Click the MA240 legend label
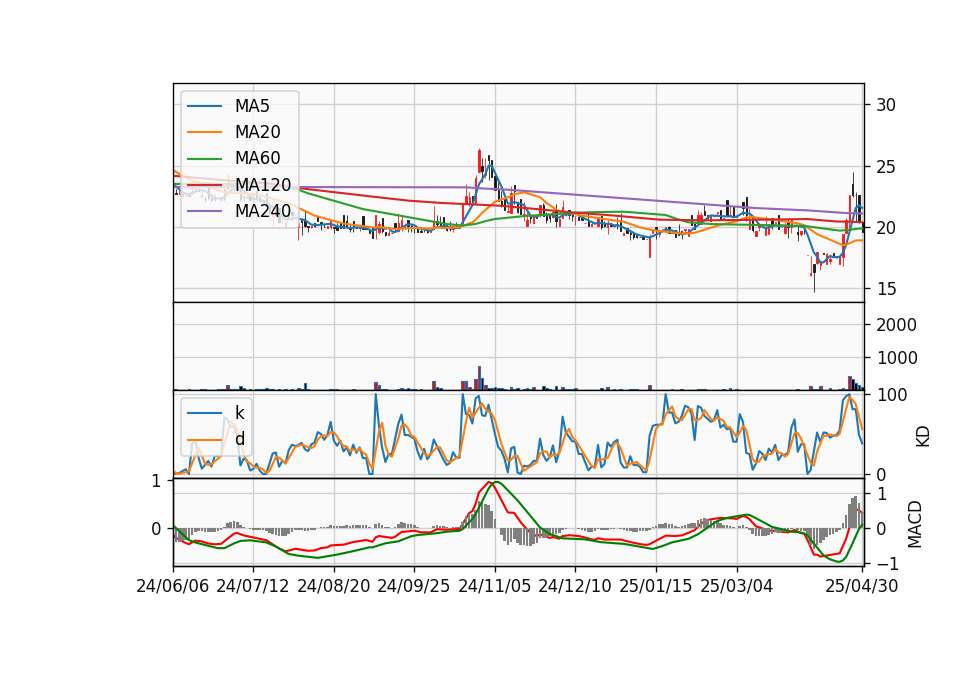The height and width of the screenshot is (690, 960). tap(263, 211)
